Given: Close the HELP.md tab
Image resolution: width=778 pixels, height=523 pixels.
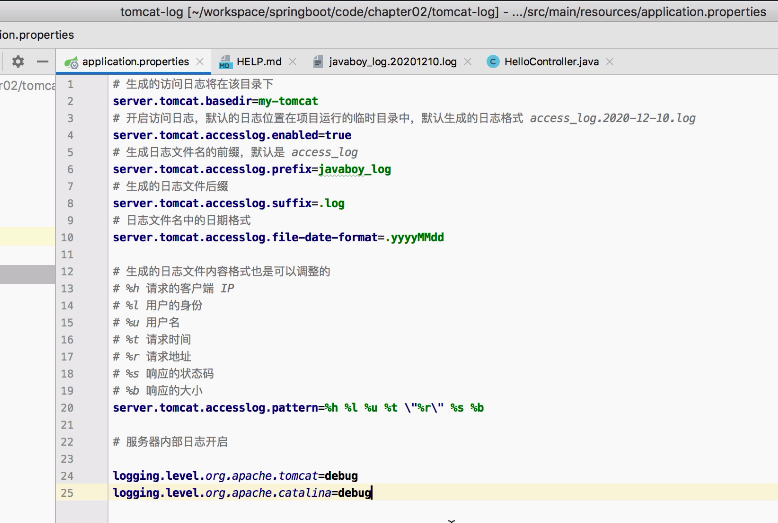Looking at the screenshot, I should tap(292, 62).
